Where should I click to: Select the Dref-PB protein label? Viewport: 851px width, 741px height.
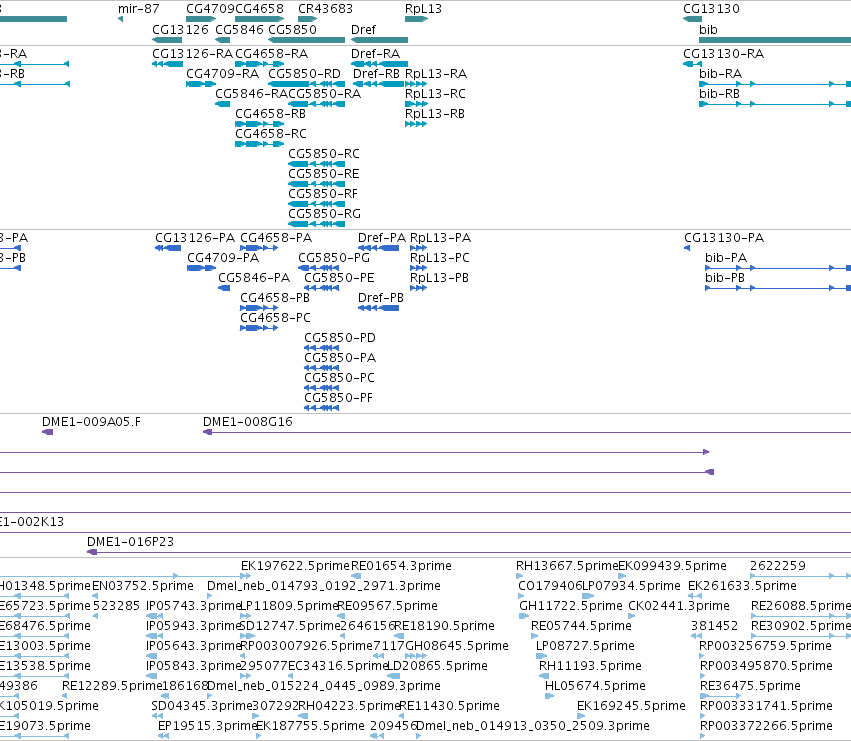[381, 298]
